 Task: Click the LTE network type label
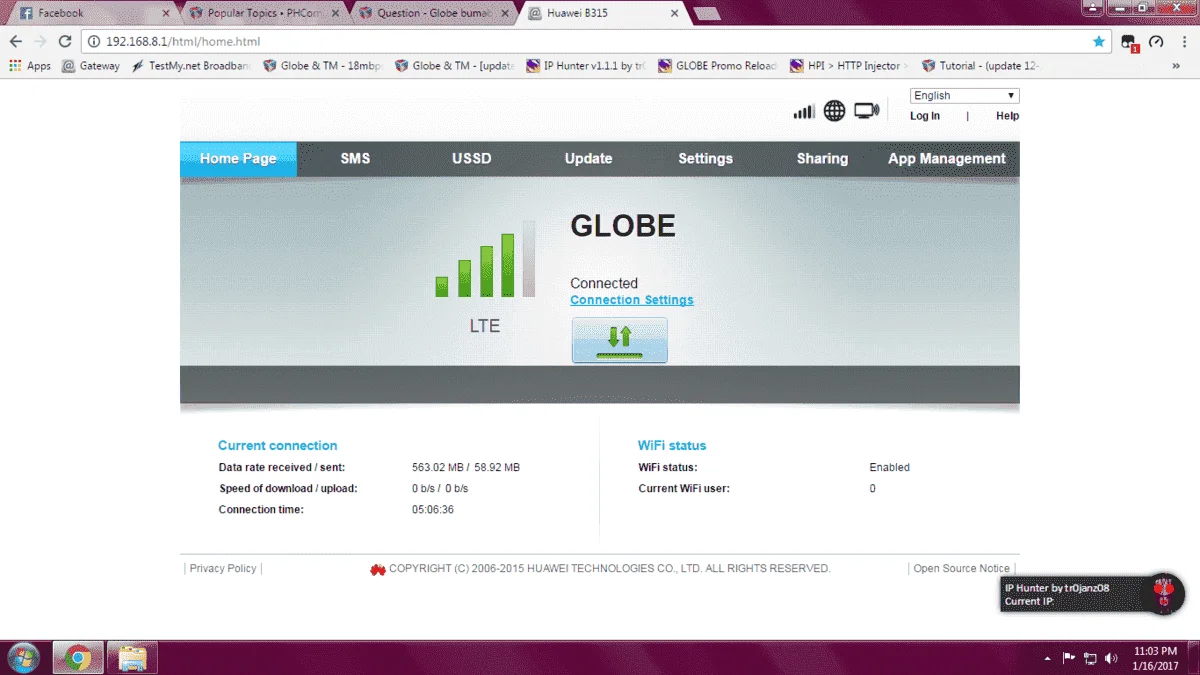click(x=485, y=326)
